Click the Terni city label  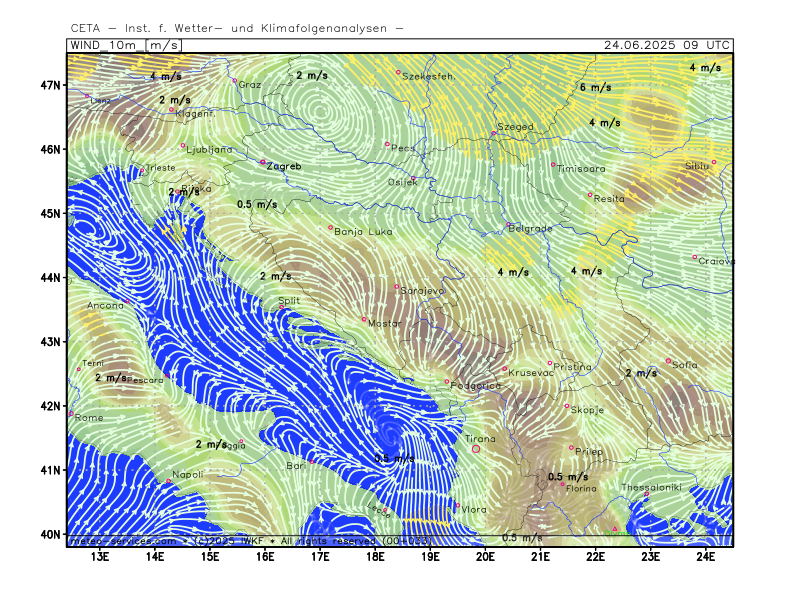pos(93,363)
